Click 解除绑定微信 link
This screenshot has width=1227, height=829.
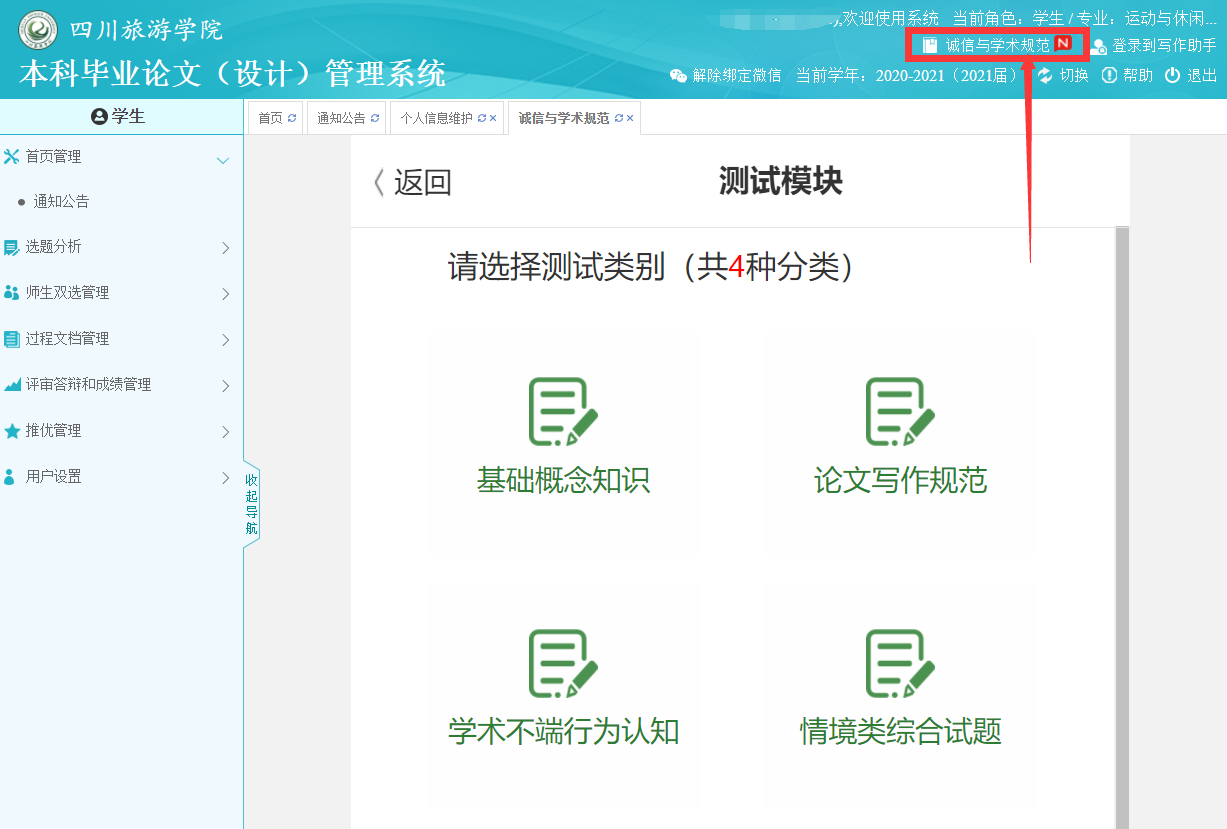pyautogui.click(x=737, y=75)
